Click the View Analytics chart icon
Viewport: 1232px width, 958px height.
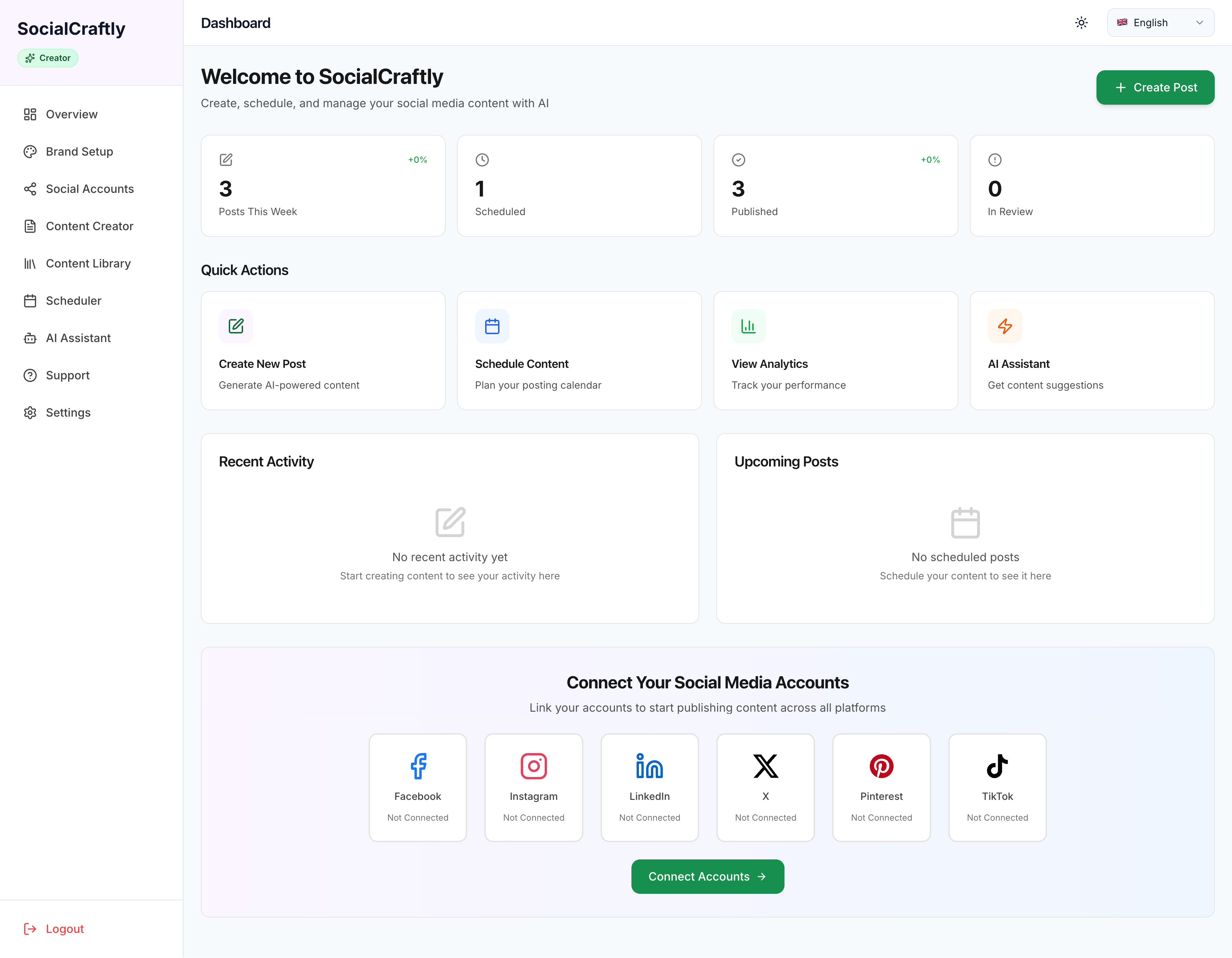click(x=748, y=326)
